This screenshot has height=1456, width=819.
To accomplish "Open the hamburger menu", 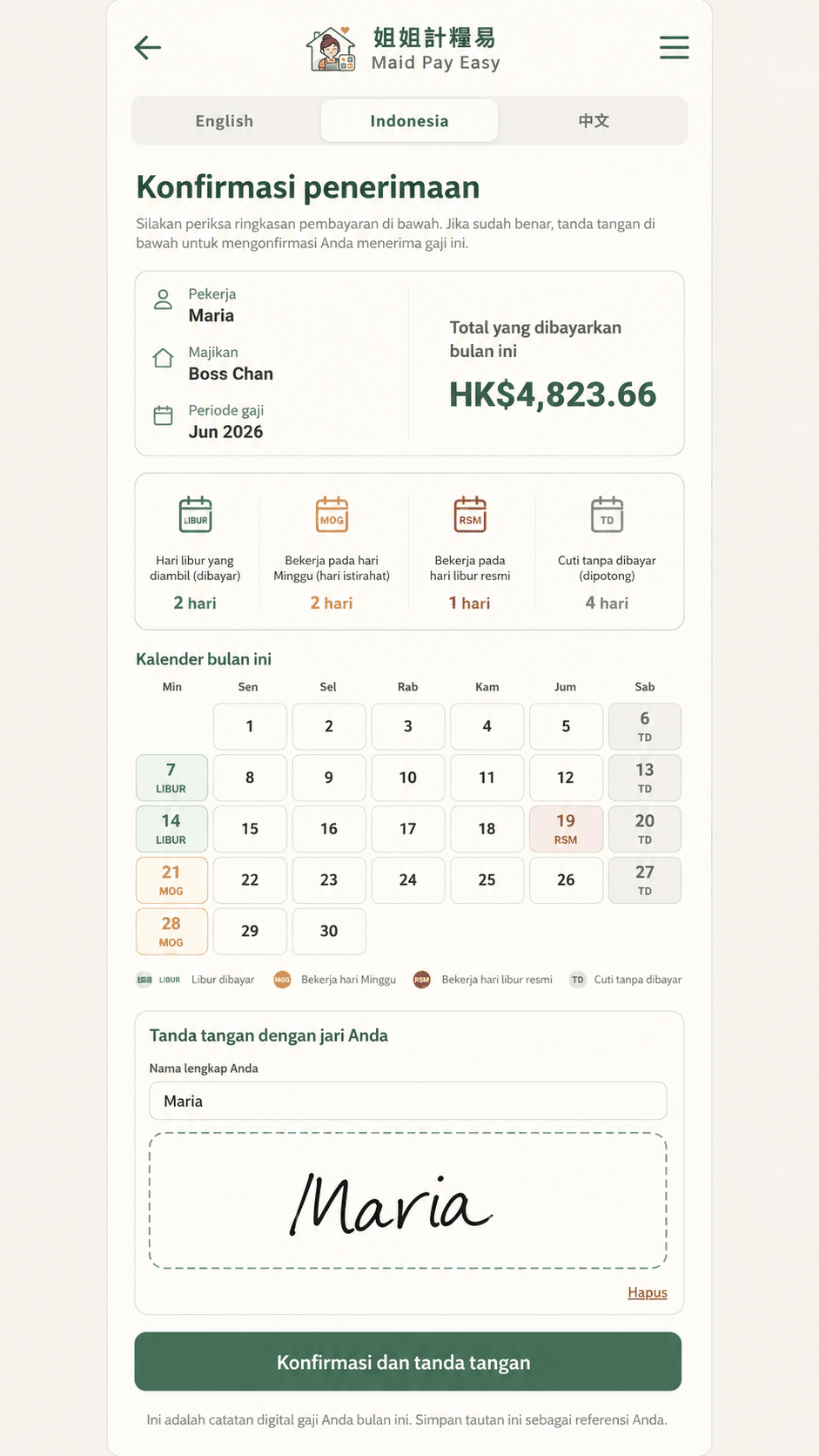I will point(674,47).
